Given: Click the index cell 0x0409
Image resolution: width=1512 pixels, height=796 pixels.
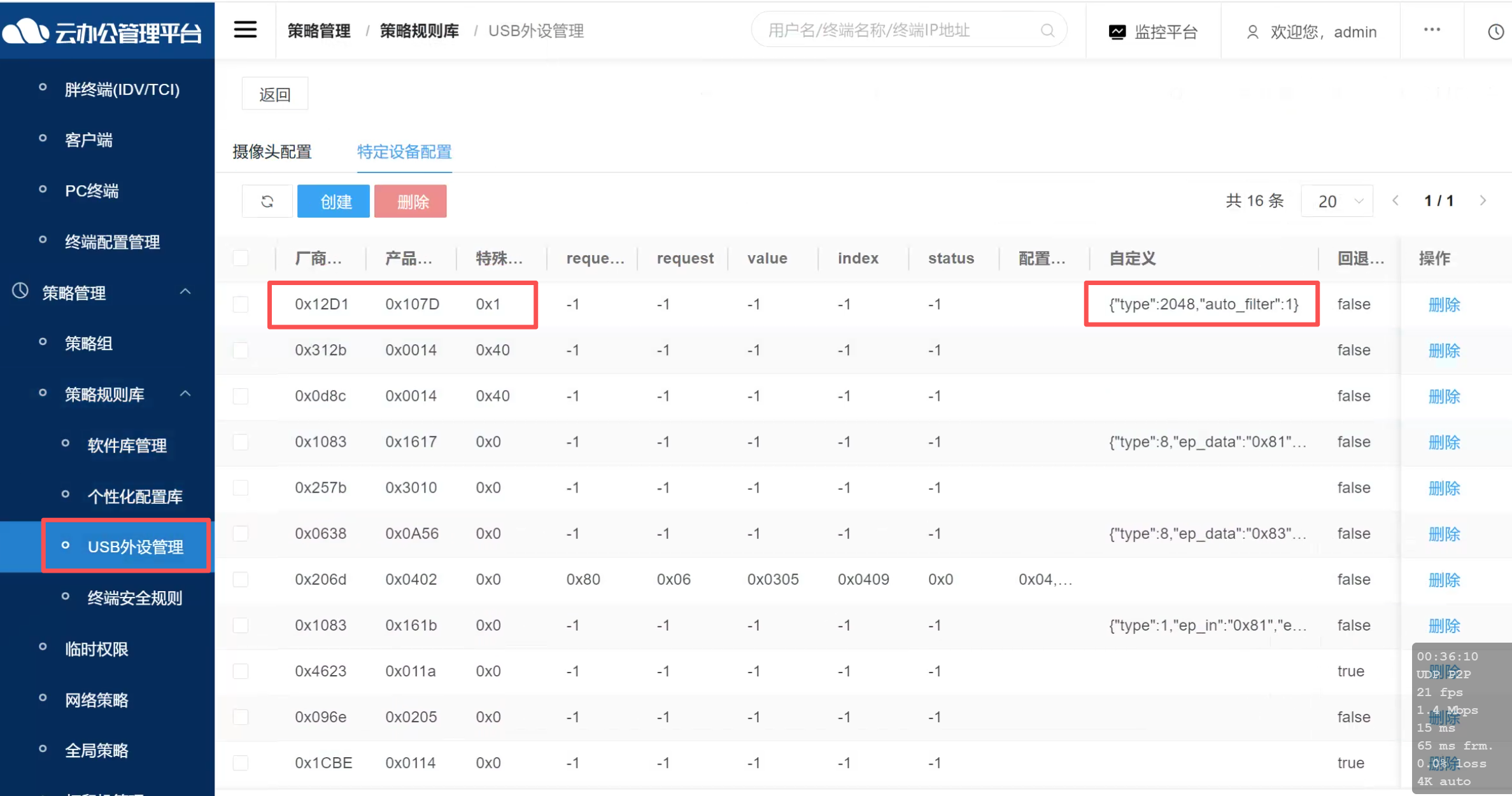Looking at the screenshot, I should [x=863, y=579].
